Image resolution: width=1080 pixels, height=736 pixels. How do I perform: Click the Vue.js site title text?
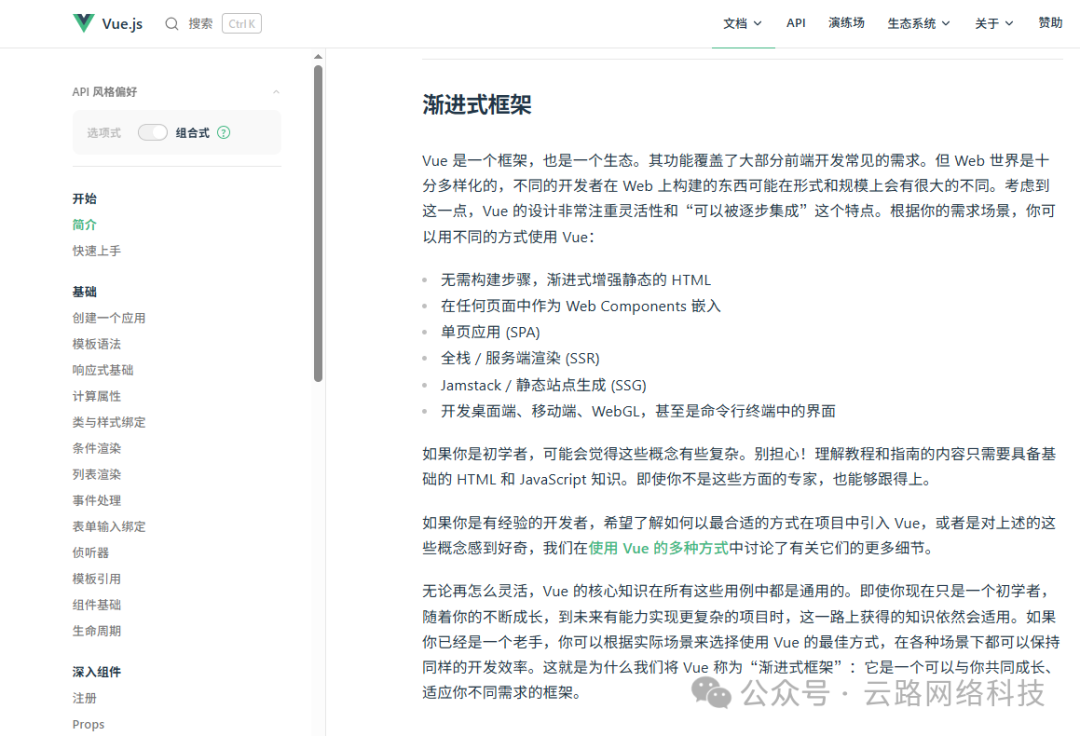[x=122, y=23]
